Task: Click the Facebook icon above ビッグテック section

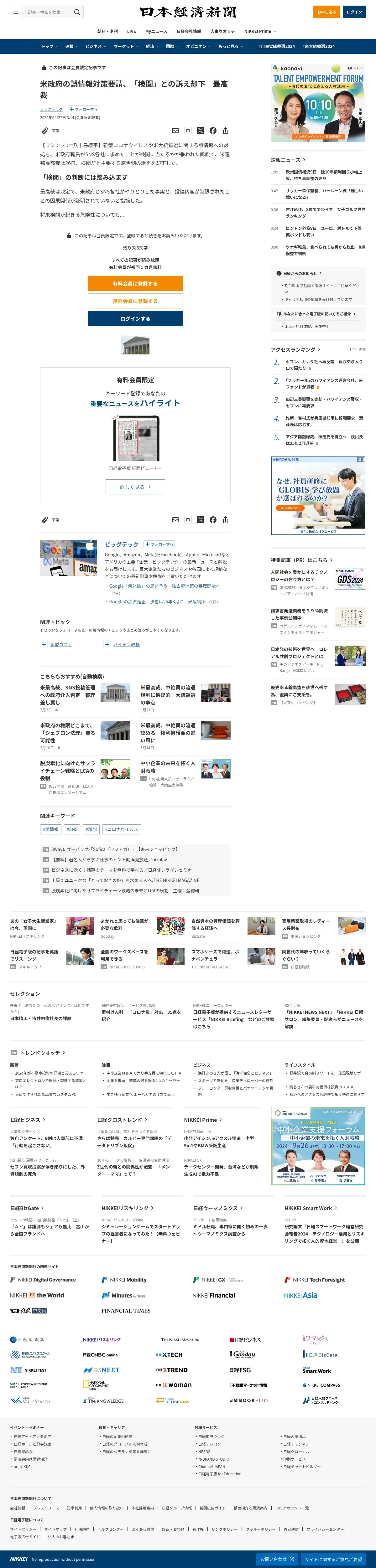Action: point(213,520)
